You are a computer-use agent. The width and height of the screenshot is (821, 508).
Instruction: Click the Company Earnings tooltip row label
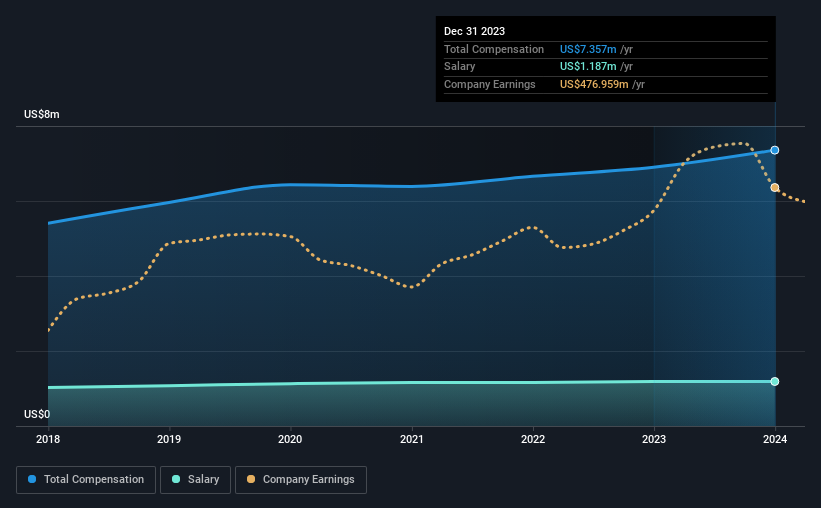coord(490,84)
